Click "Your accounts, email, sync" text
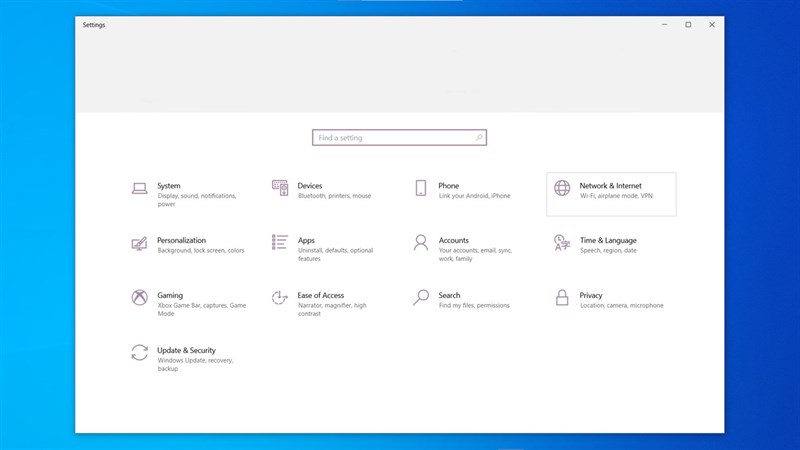Screen dimensions: 800x450 (x=475, y=251)
